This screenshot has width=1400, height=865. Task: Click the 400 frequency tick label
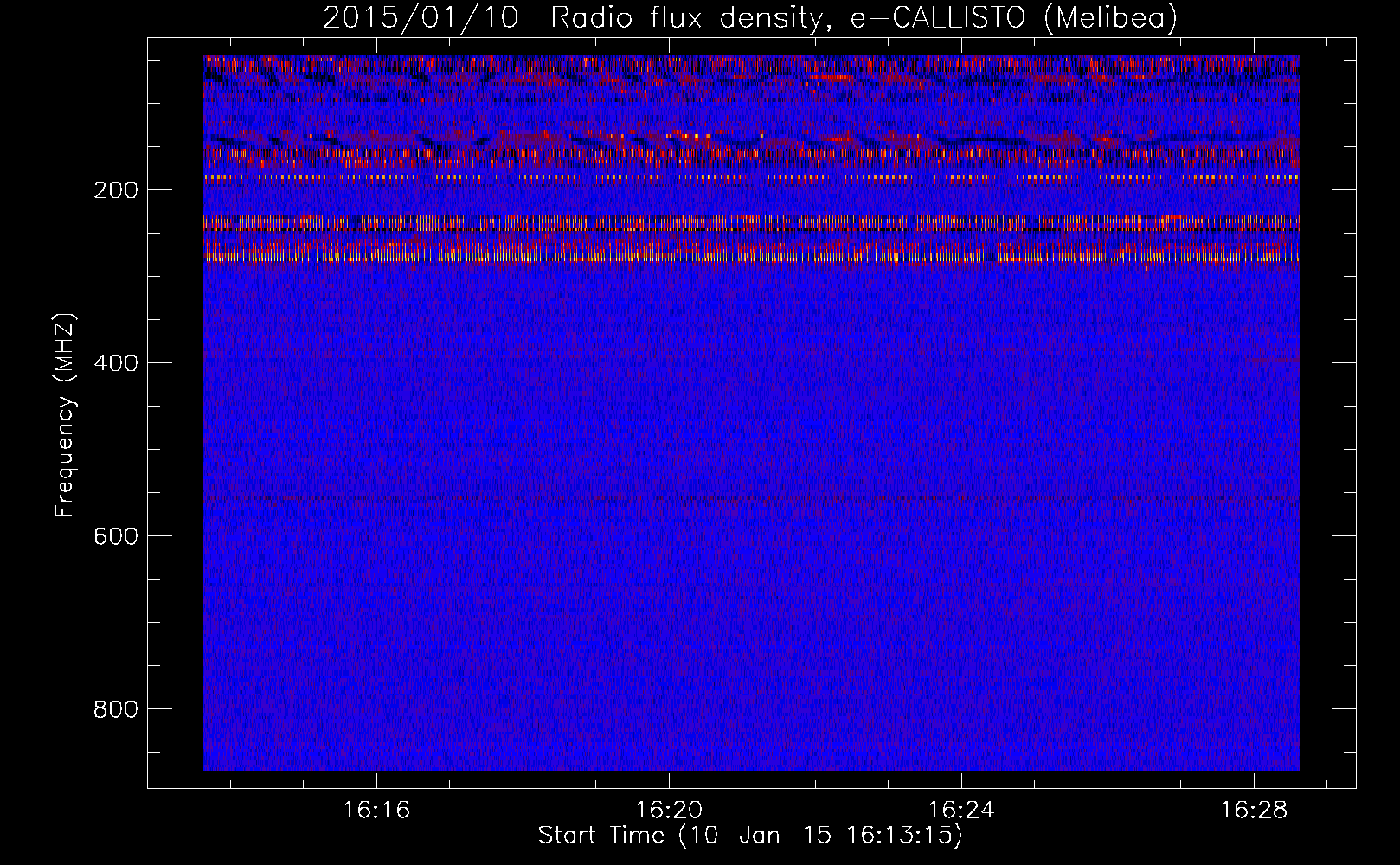click(x=116, y=363)
